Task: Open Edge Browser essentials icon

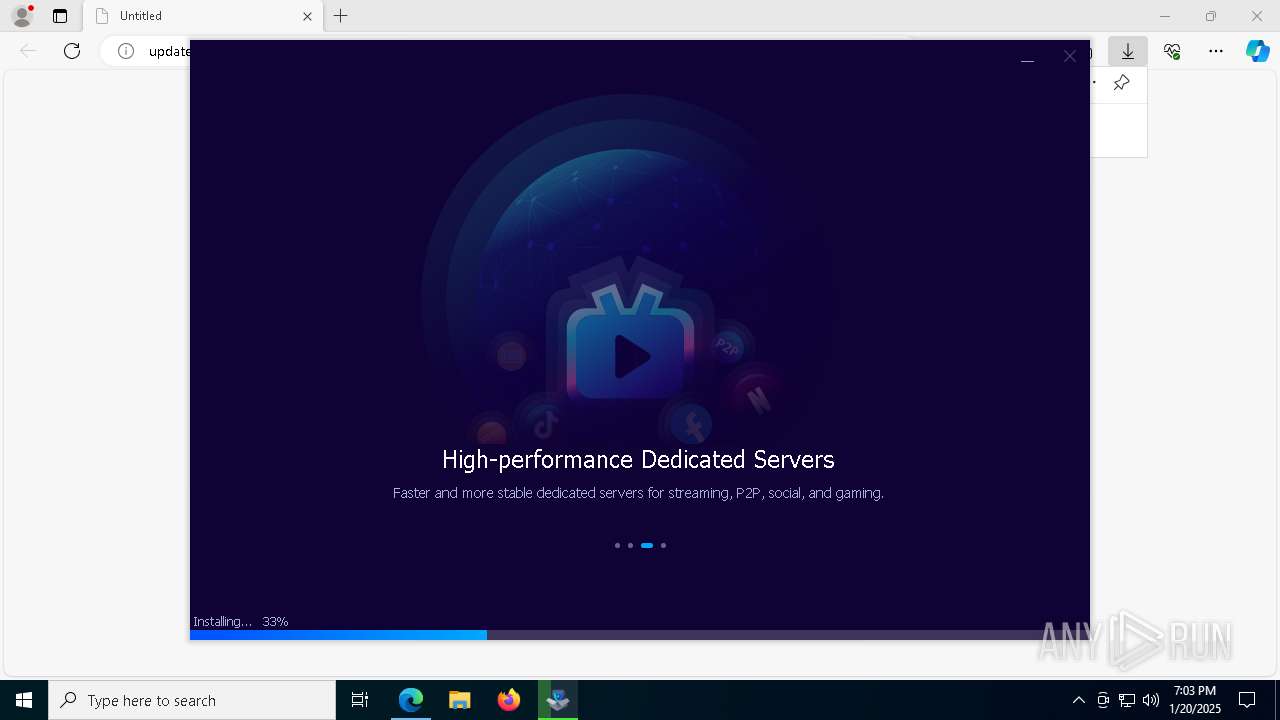Action: pyautogui.click(x=1172, y=51)
